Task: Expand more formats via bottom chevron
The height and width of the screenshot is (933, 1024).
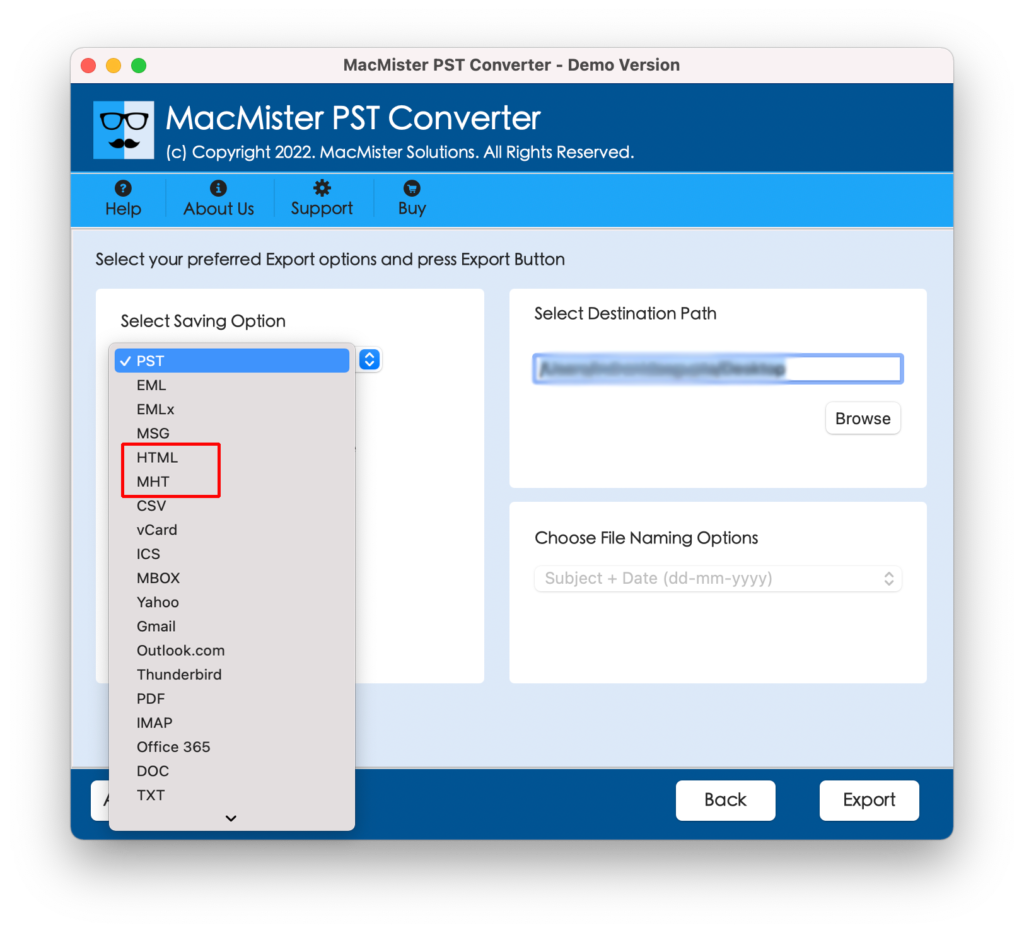Action: tap(231, 817)
